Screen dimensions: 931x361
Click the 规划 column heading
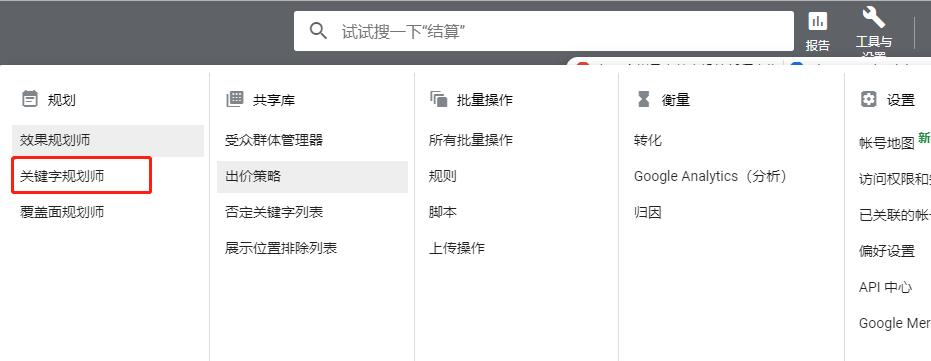click(x=62, y=100)
